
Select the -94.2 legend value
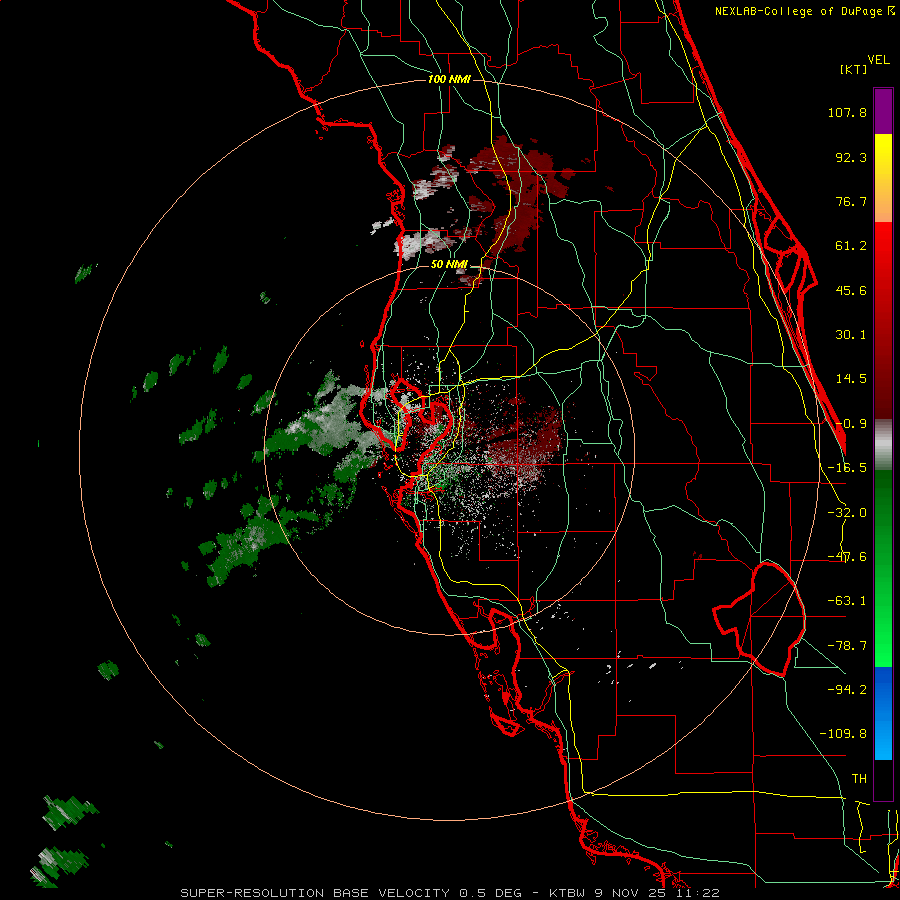[847, 689]
